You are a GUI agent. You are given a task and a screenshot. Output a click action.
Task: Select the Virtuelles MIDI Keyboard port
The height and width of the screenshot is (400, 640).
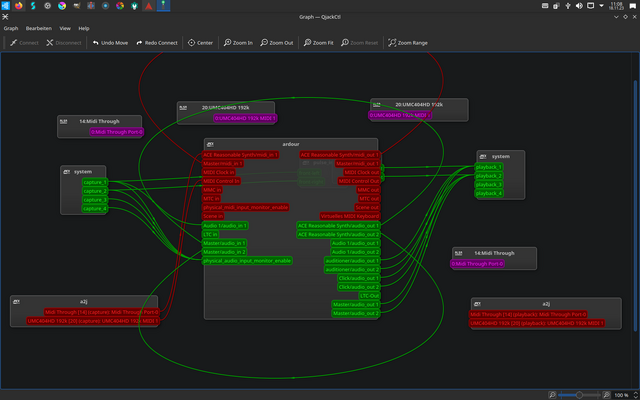[x=350, y=216]
